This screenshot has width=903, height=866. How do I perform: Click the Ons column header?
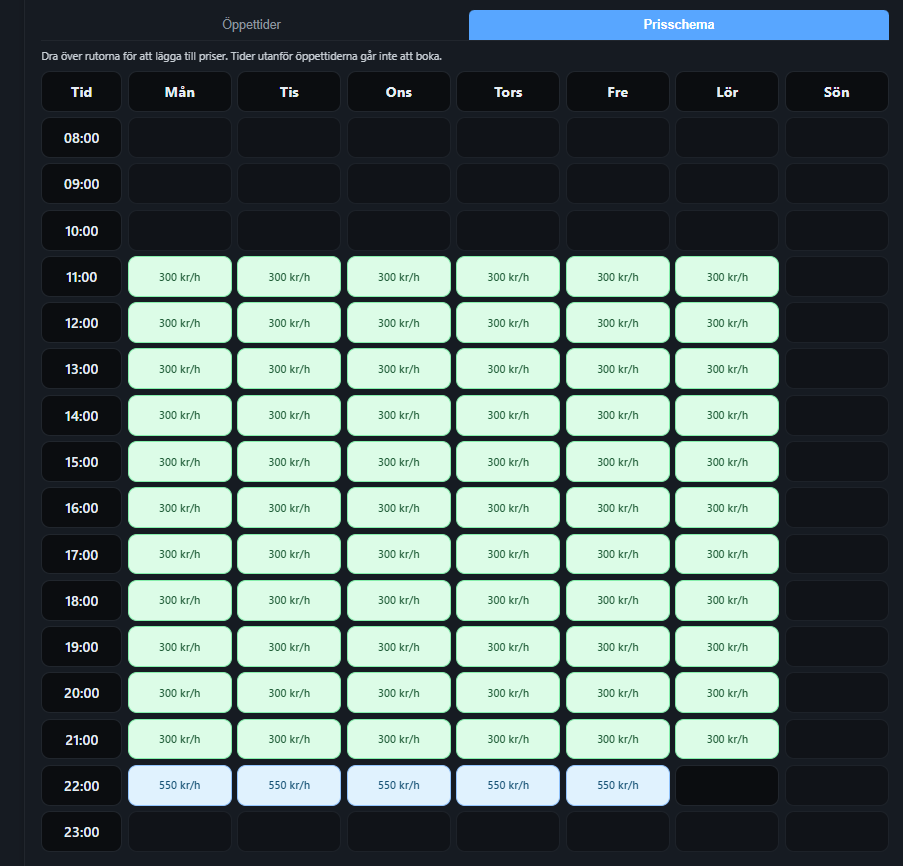click(399, 92)
